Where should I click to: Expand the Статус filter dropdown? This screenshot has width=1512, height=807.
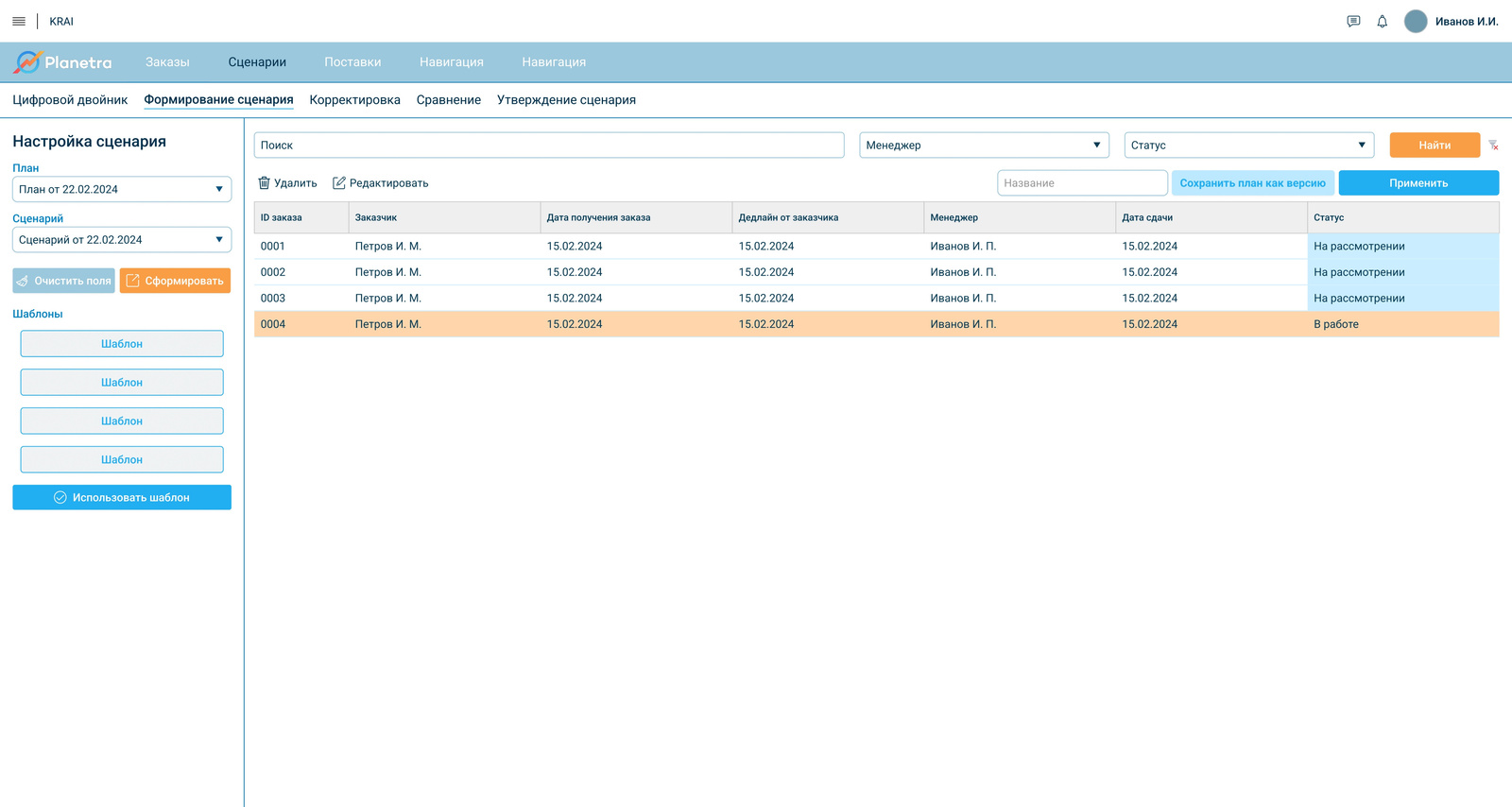[1249, 145]
